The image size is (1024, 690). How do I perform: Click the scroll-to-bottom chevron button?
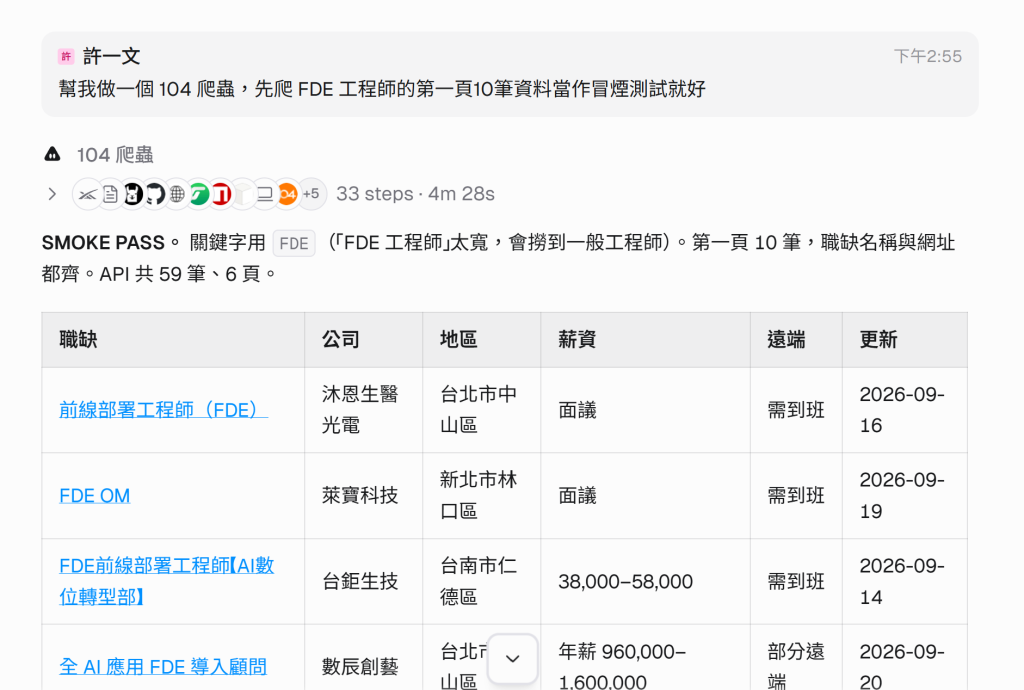(513, 659)
